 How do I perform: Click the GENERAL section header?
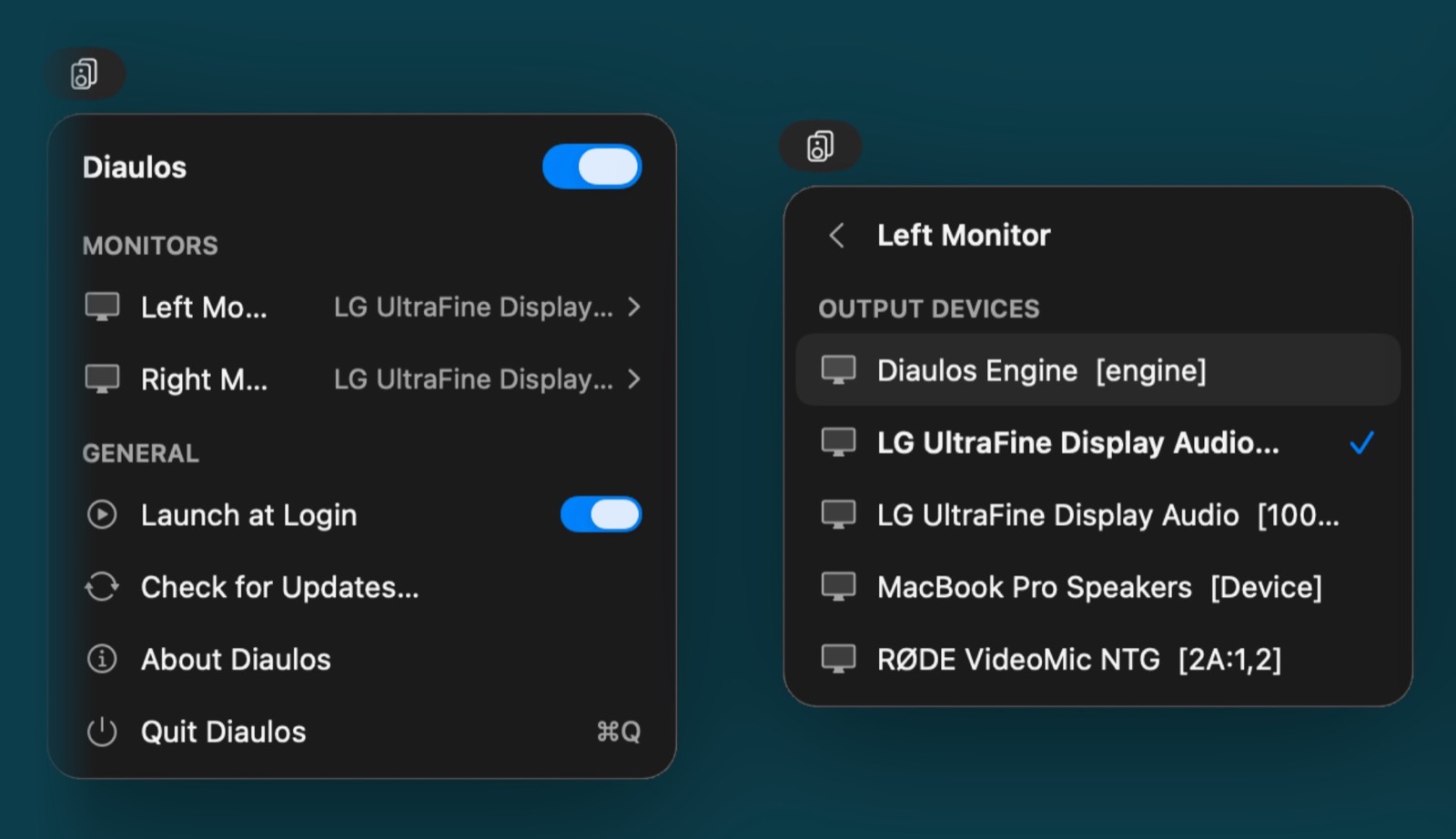[x=140, y=453]
